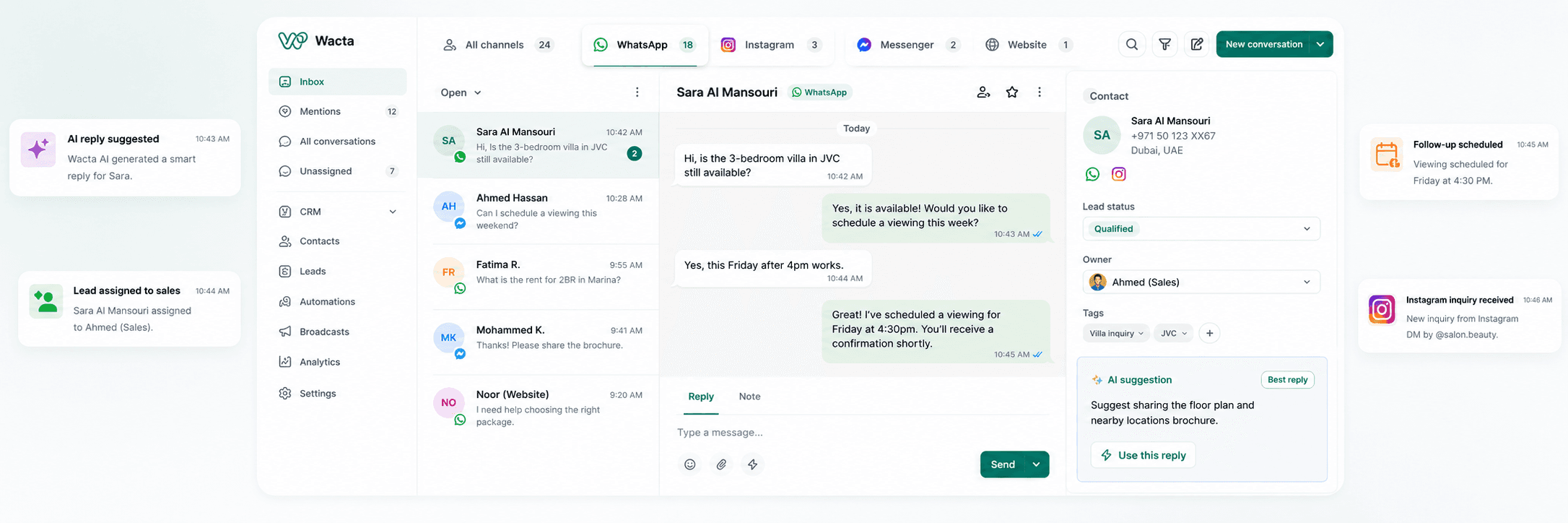
Task: Open Leads in sidebar
Action: (x=338, y=272)
